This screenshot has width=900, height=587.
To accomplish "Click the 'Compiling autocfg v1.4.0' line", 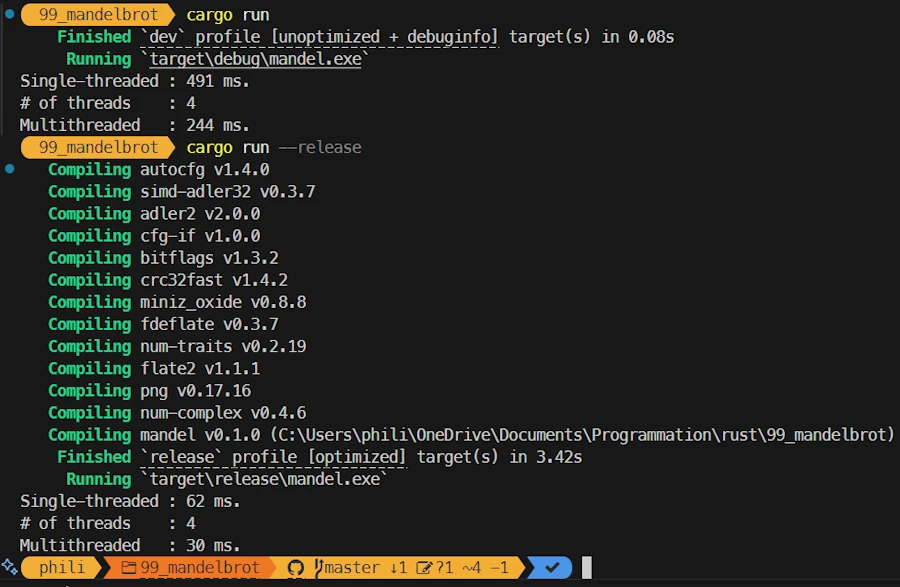I will (x=158, y=169).
